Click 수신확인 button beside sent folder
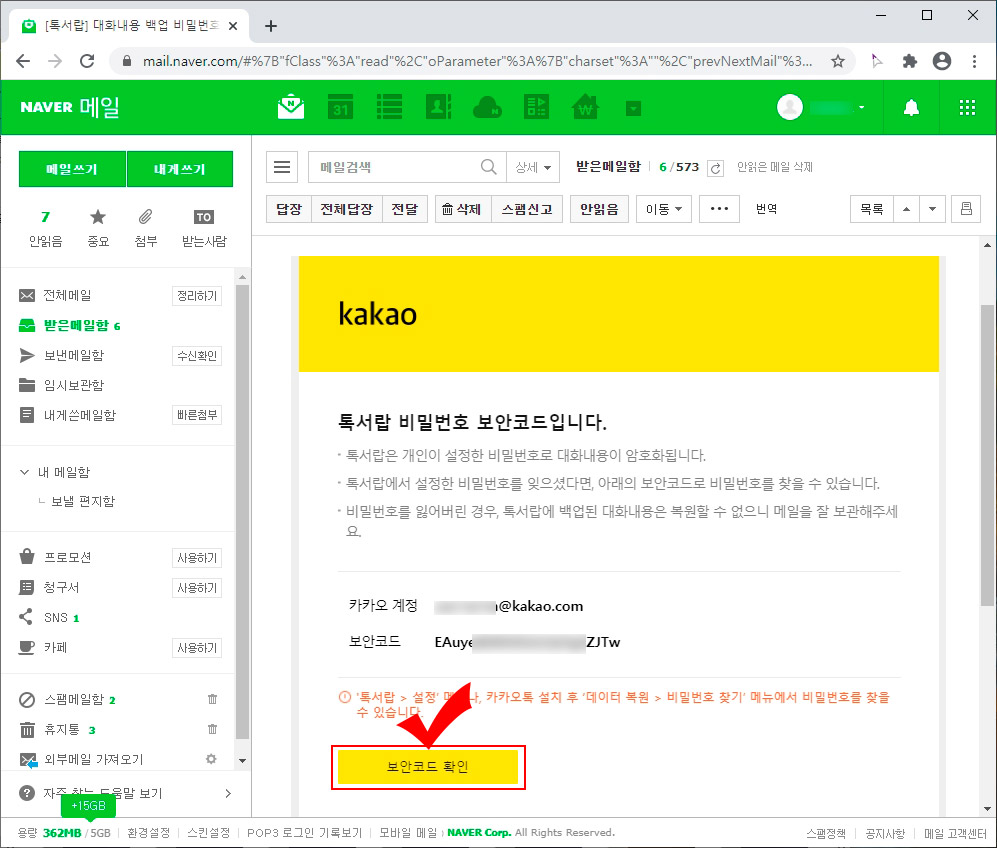The image size is (997, 848). (x=197, y=355)
